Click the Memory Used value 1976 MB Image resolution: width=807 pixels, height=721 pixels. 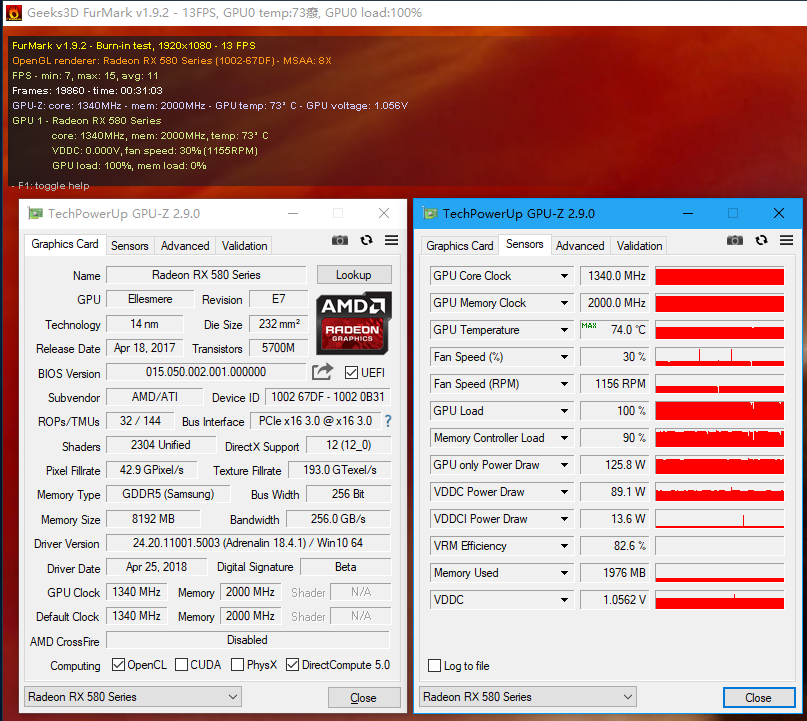(614, 573)
